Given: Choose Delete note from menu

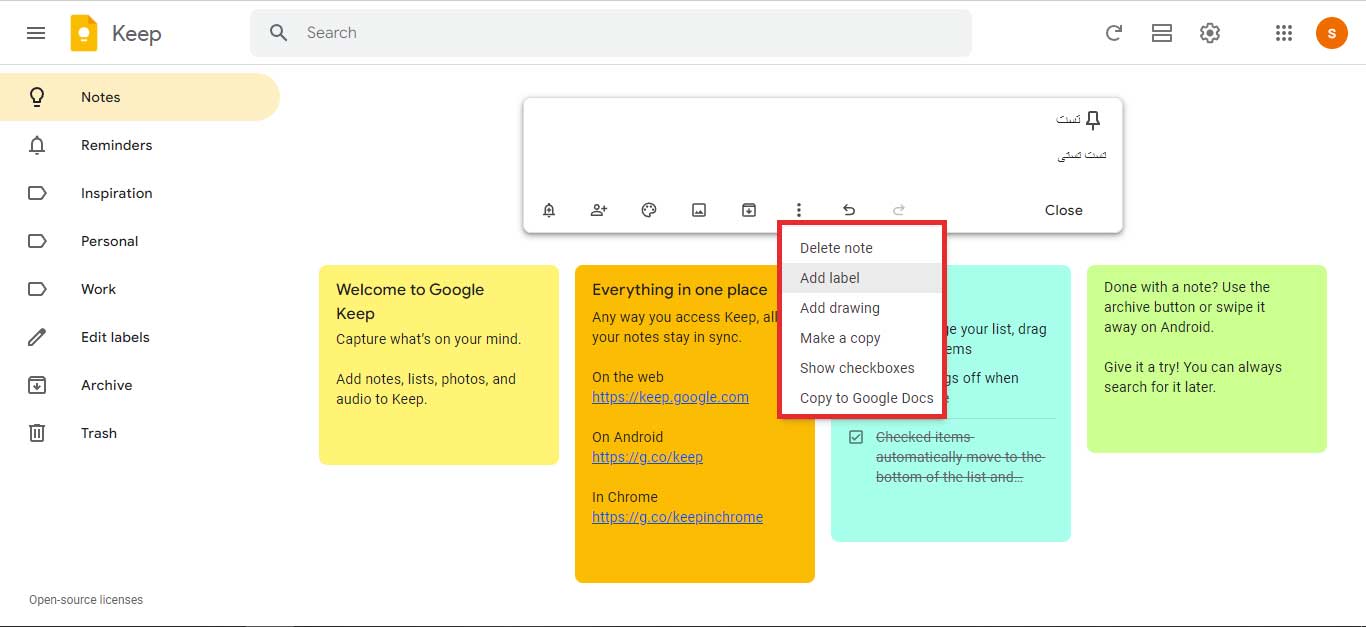Looking at the screenshot, I should [x=860, y=248].
